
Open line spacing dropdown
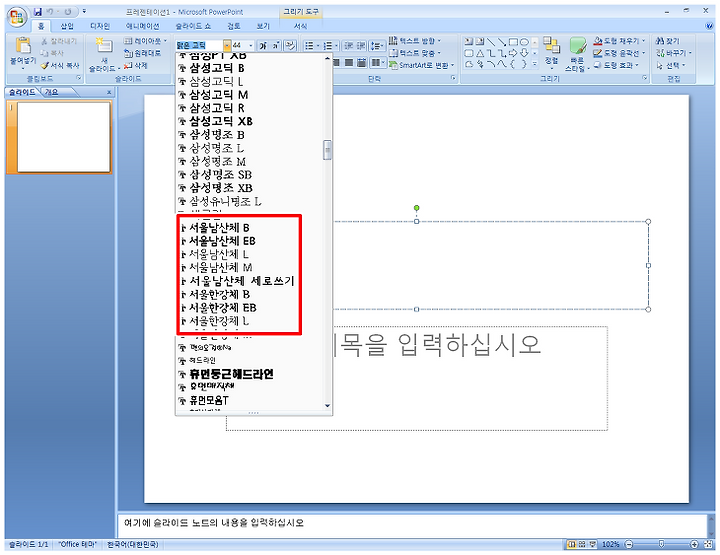pyautogui.click(x=377, y=45)
